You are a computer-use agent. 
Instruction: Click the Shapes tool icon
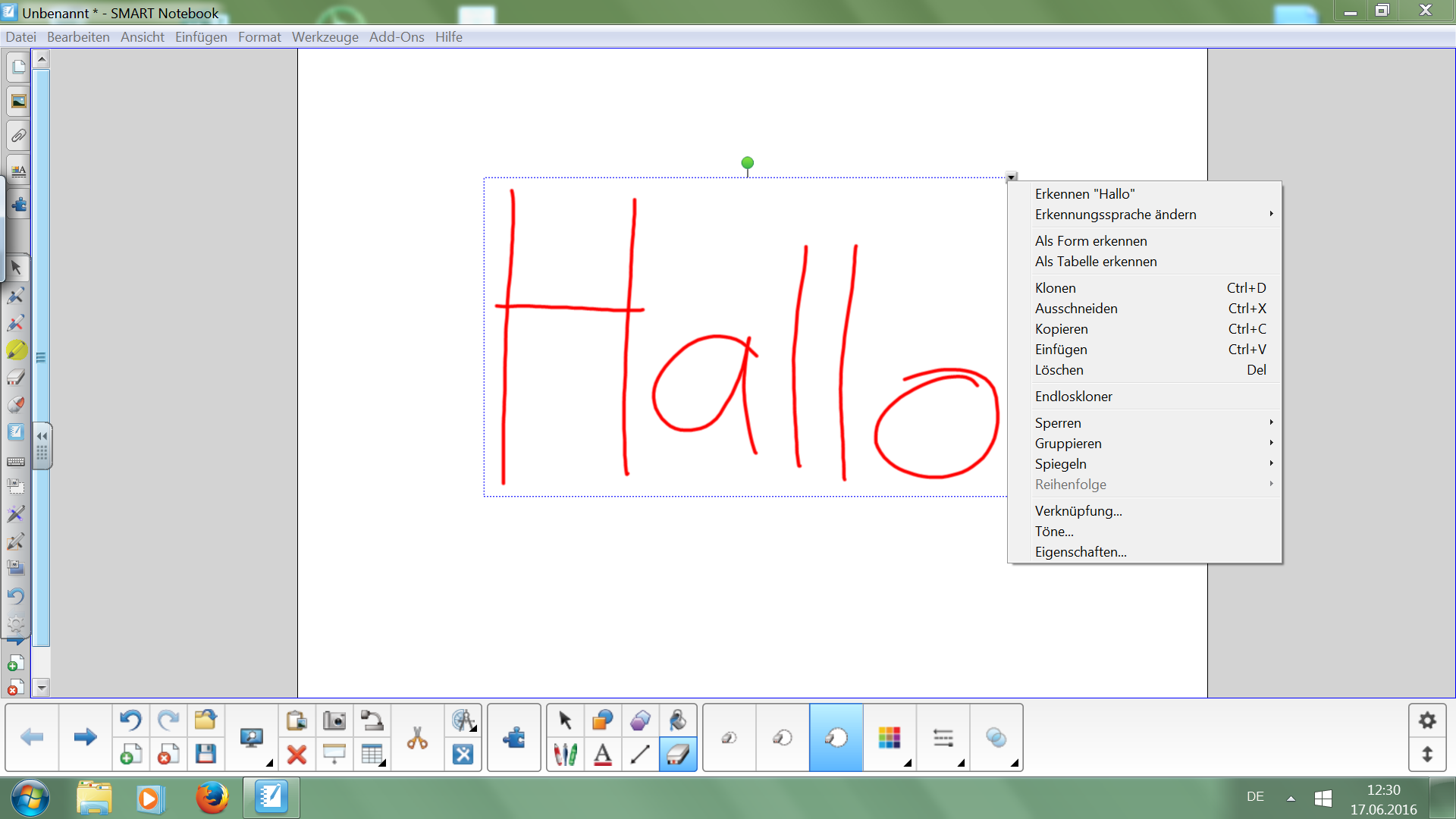603,720
